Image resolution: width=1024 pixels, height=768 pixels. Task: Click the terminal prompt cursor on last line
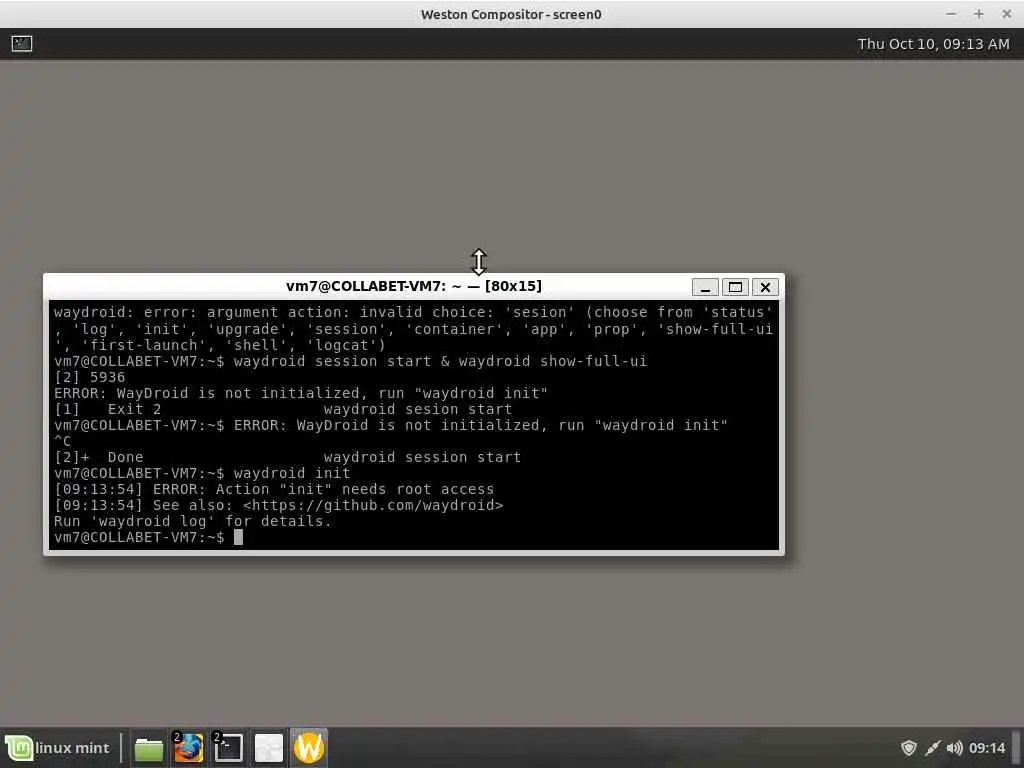tap(238, 537)
